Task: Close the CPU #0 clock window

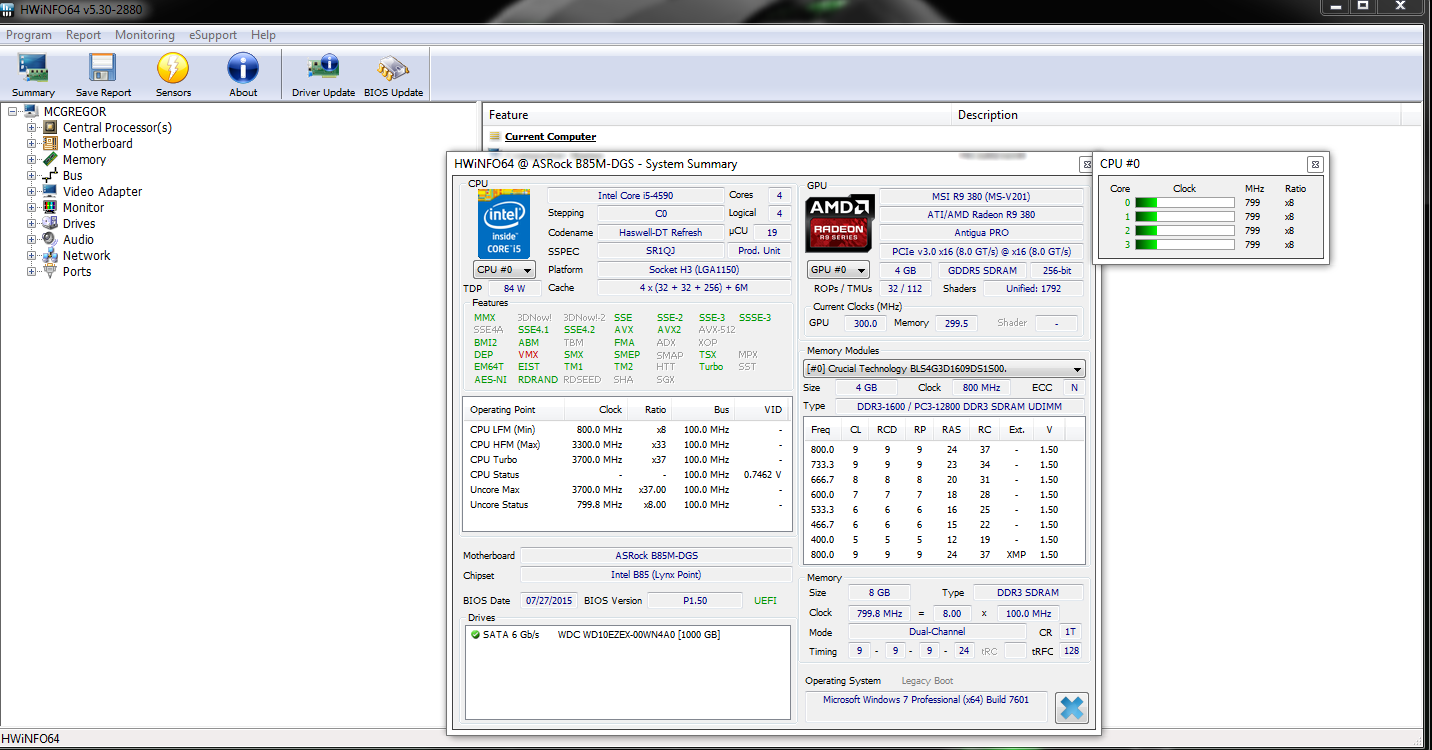Action: pyautogui.click(x=1315, y=164)
